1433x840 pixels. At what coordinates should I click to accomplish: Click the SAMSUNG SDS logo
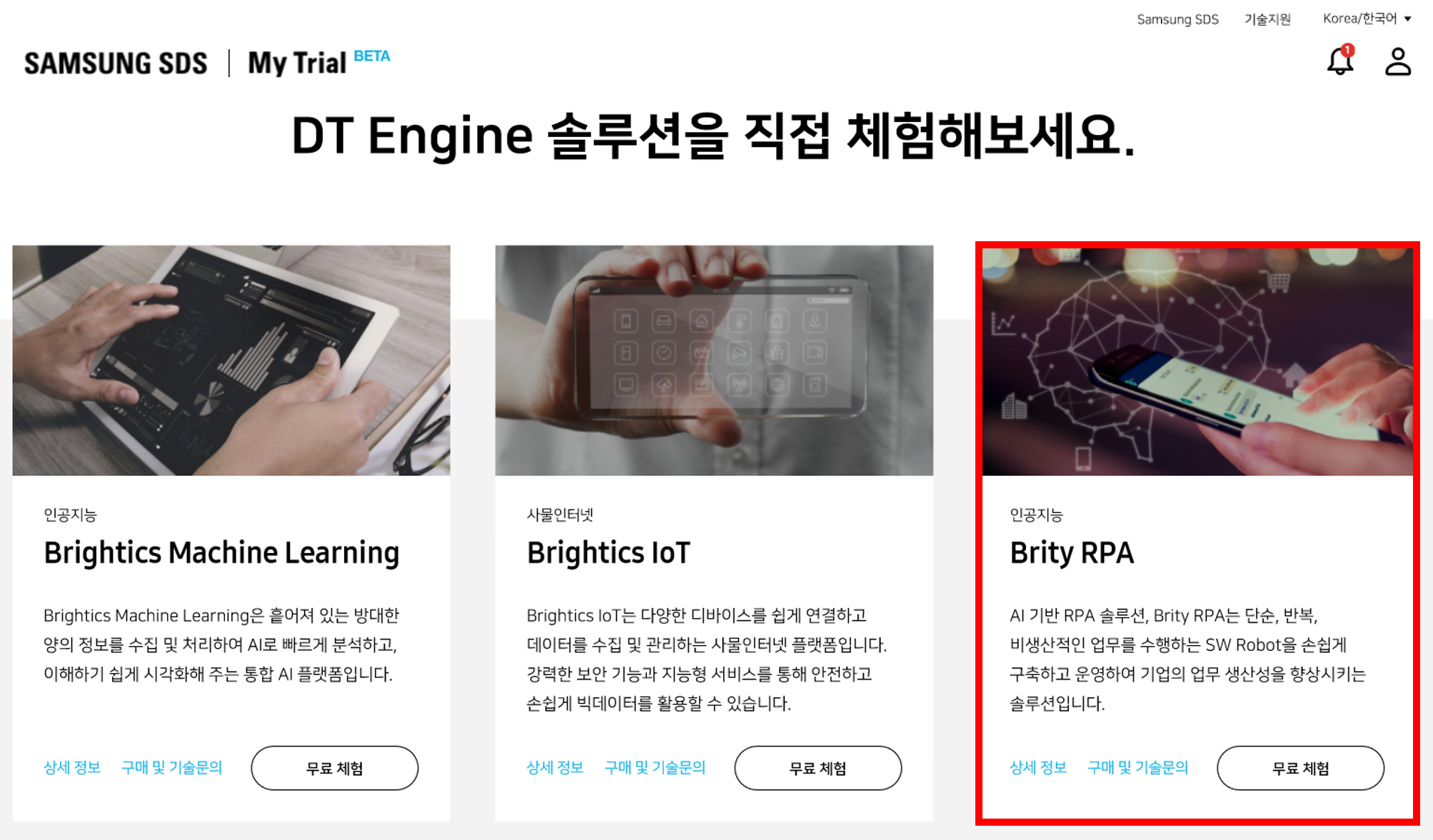tap(116, 63)
